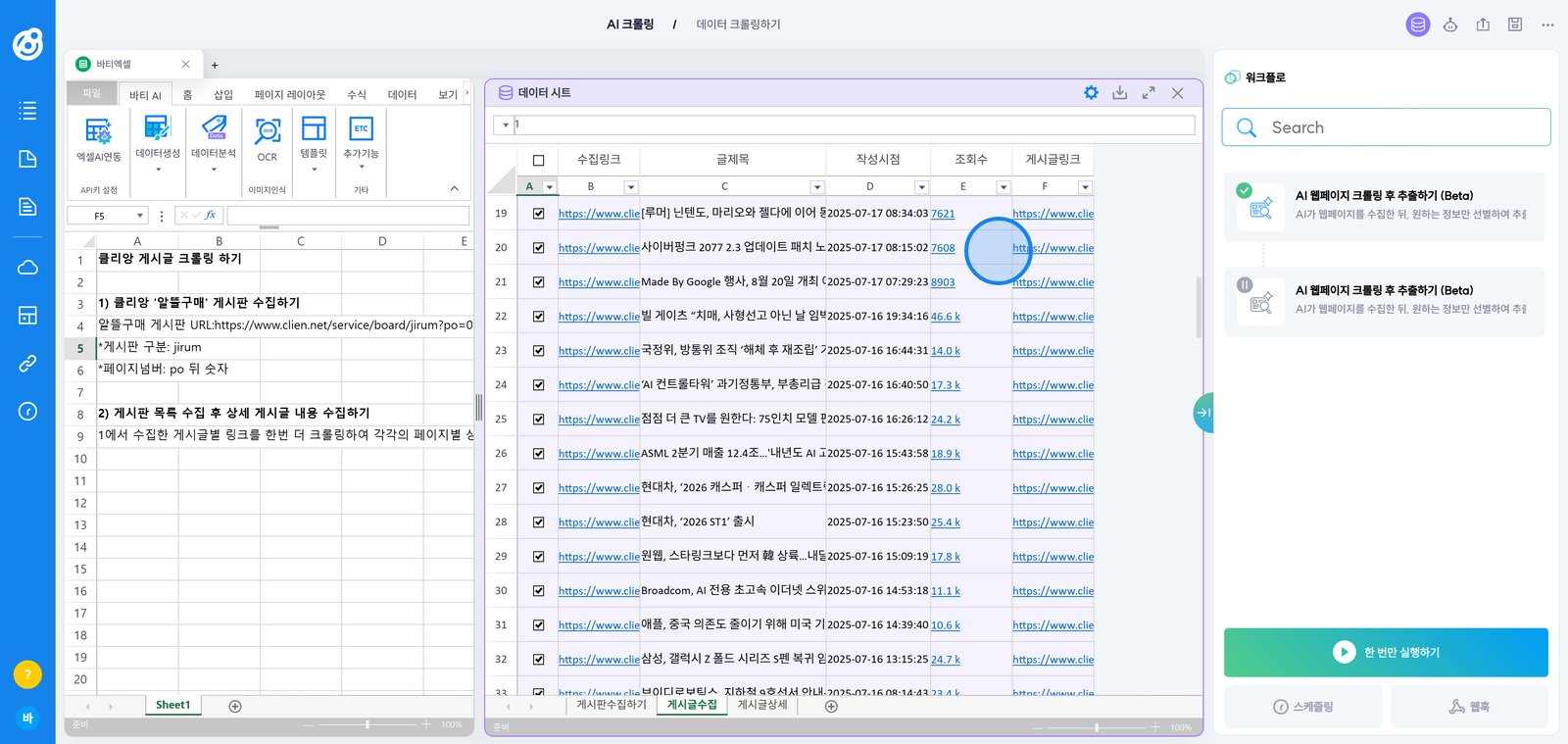
Task: Expand the F5 name box dropdown
Action: pos(140,216)
